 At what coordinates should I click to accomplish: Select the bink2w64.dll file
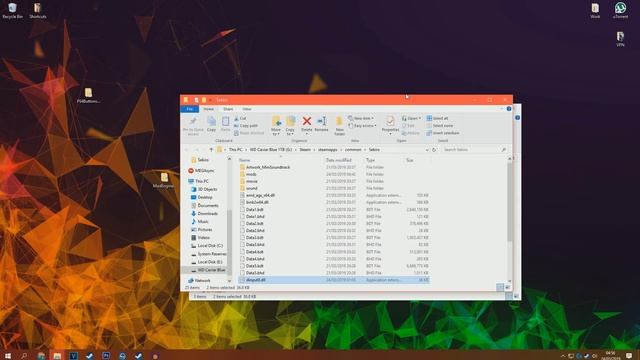(x=257, y=202)
